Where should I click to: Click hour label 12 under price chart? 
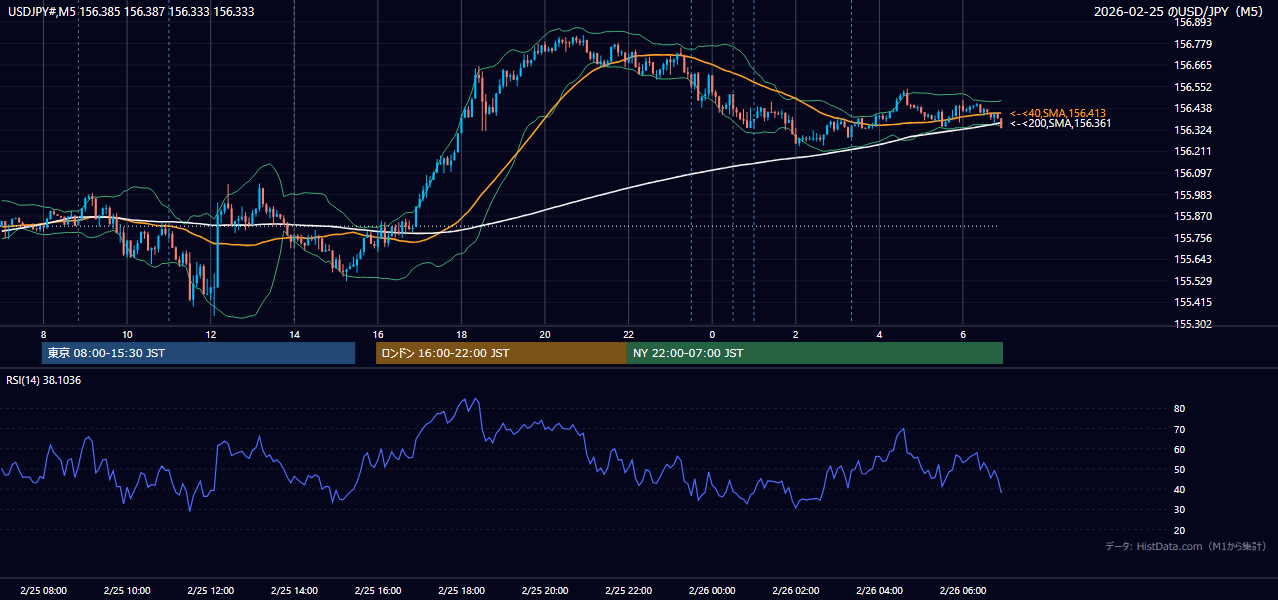(x=211, y=334)
